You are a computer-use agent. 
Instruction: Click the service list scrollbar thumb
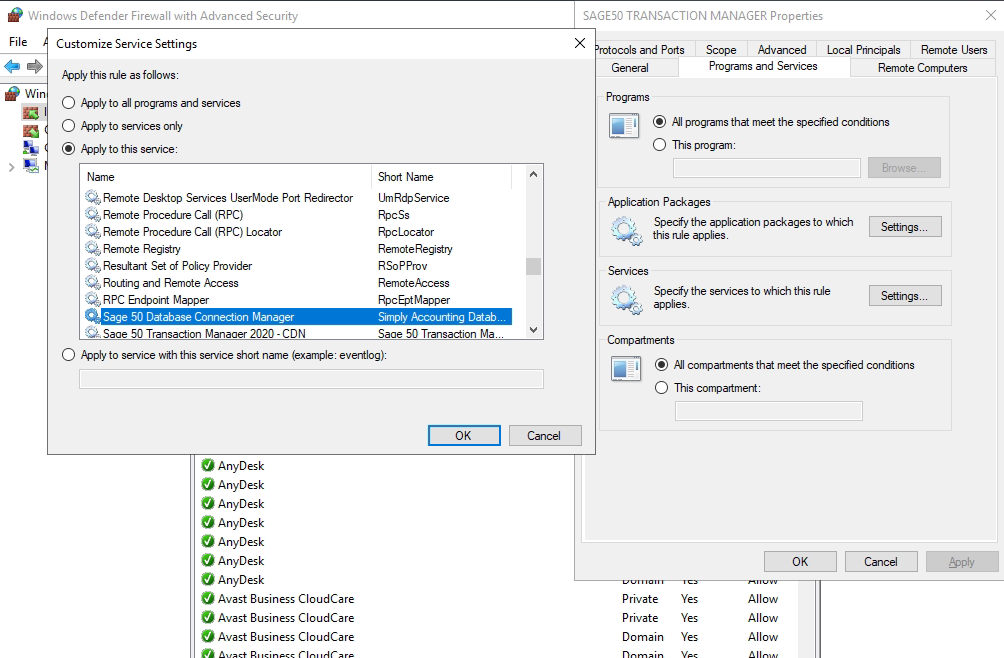click(x=533, y=266)
